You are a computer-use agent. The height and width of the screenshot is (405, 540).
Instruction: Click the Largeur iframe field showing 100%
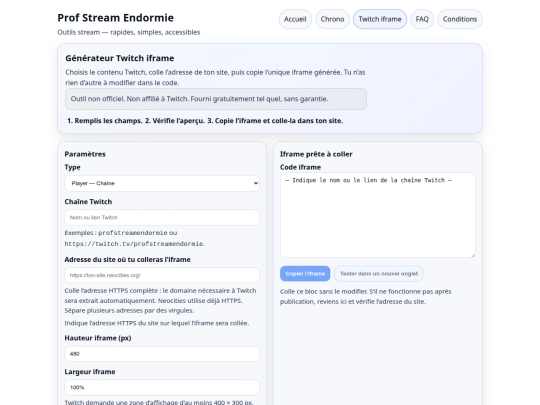(x=162, y=387)
